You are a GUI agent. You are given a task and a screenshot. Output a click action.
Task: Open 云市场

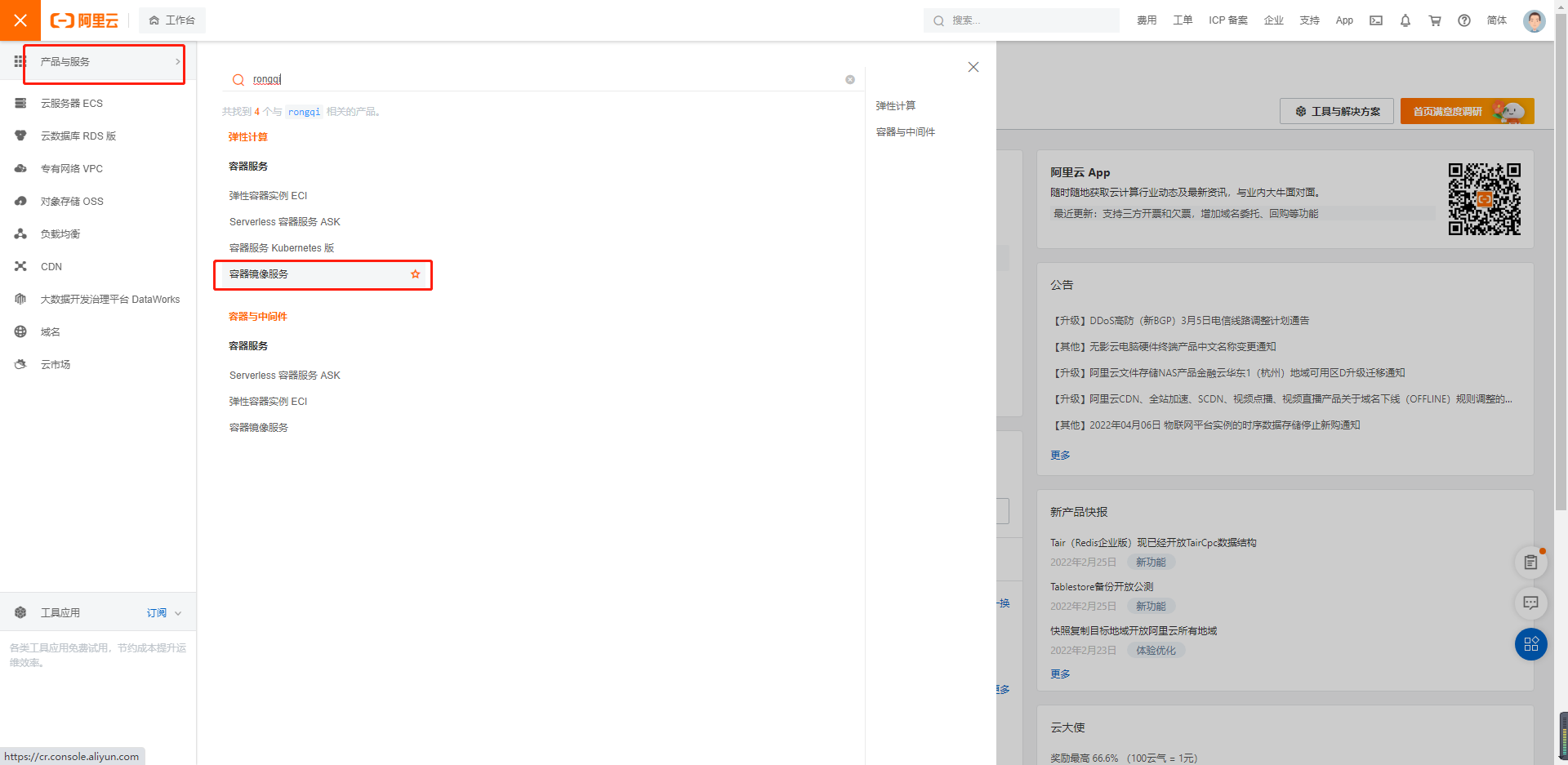point(56,364)
